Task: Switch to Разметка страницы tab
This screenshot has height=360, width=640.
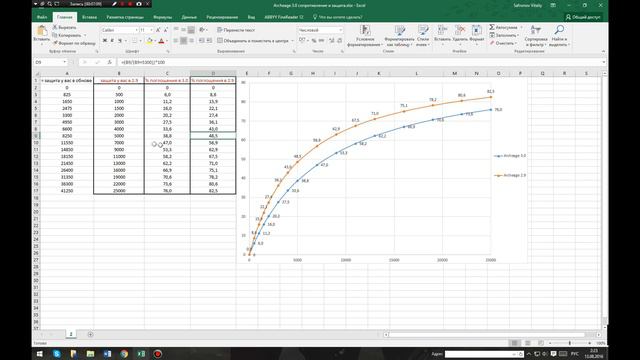Action: pos(125,17)
